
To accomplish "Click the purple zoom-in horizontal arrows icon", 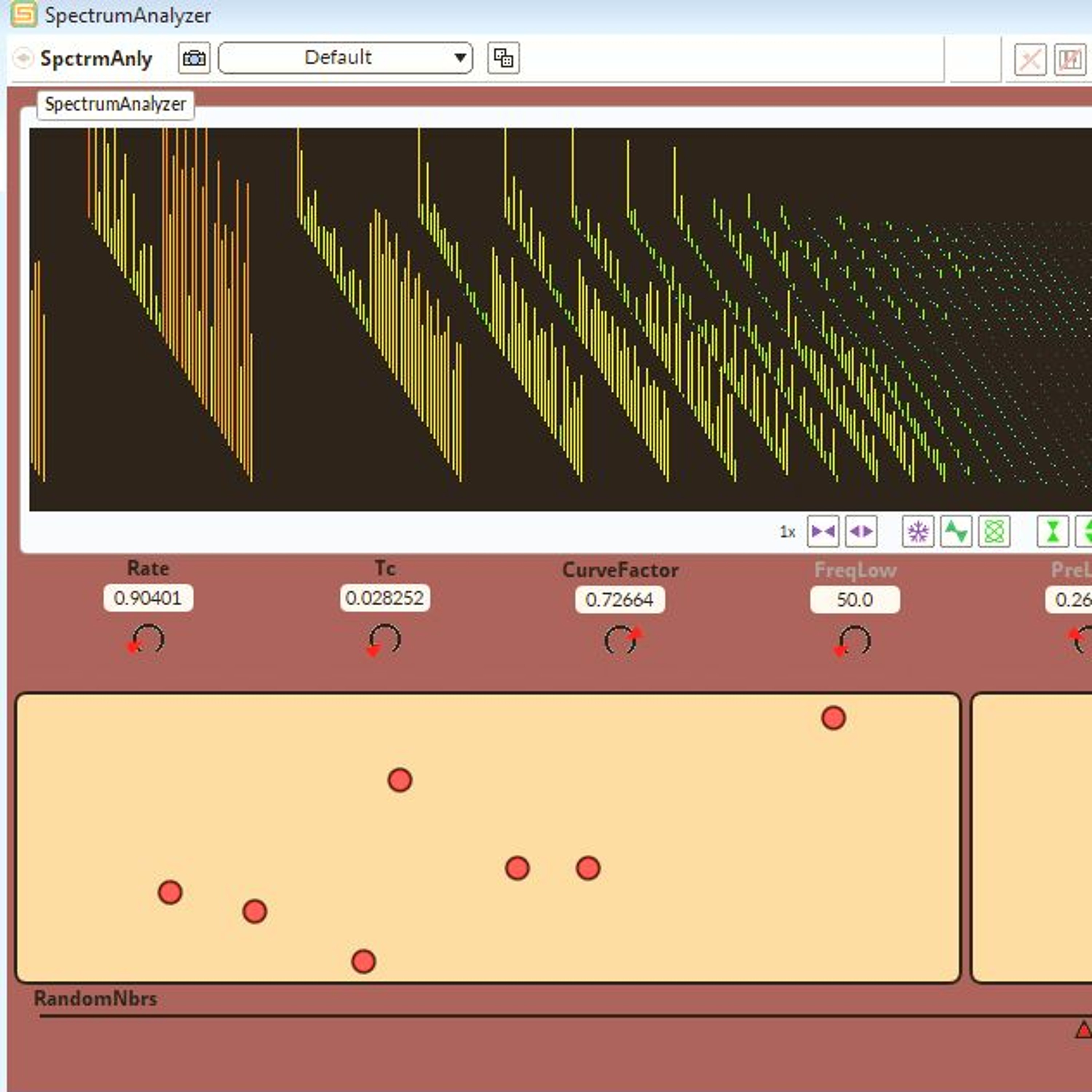I will [822, 531].
